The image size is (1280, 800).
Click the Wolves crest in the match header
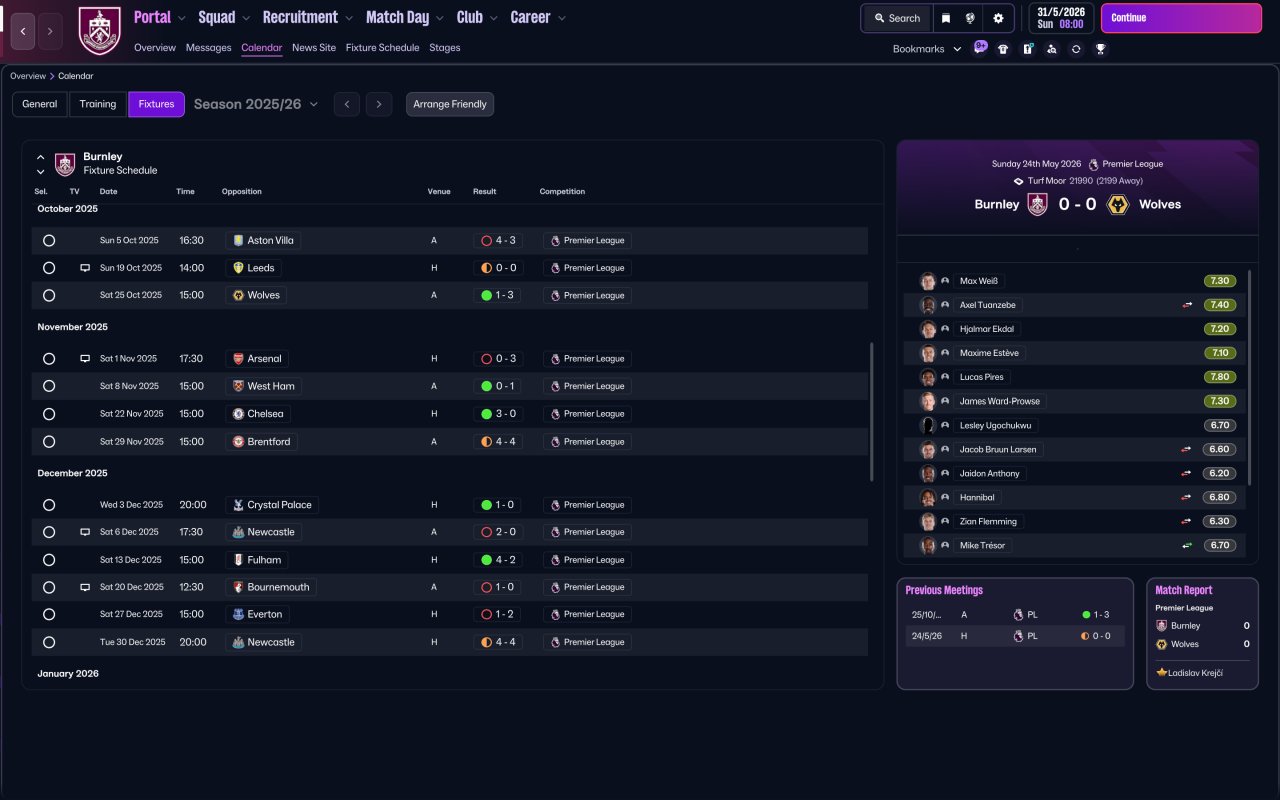1119,204
